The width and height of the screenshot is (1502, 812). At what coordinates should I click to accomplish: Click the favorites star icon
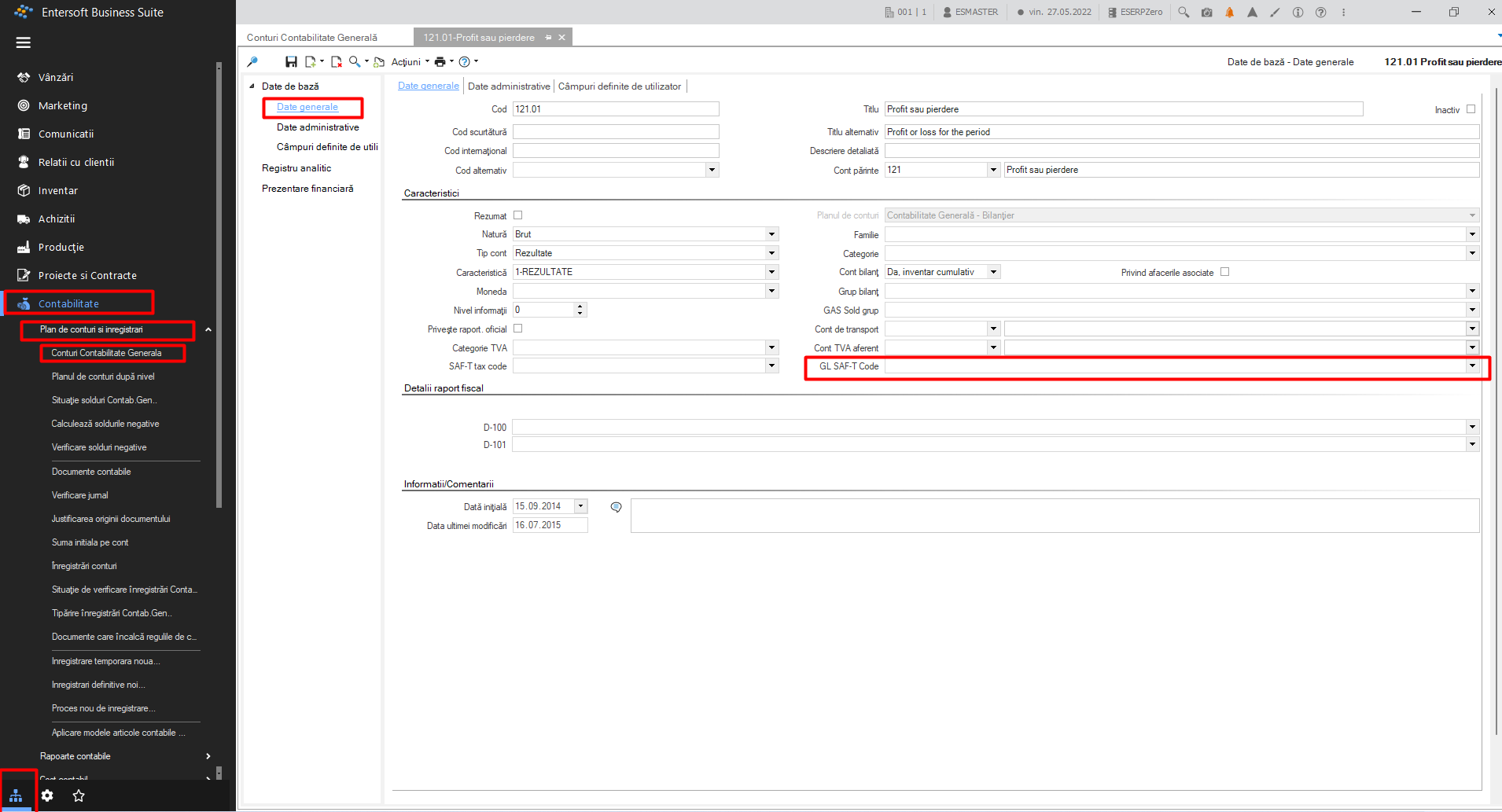pos(79,795)
